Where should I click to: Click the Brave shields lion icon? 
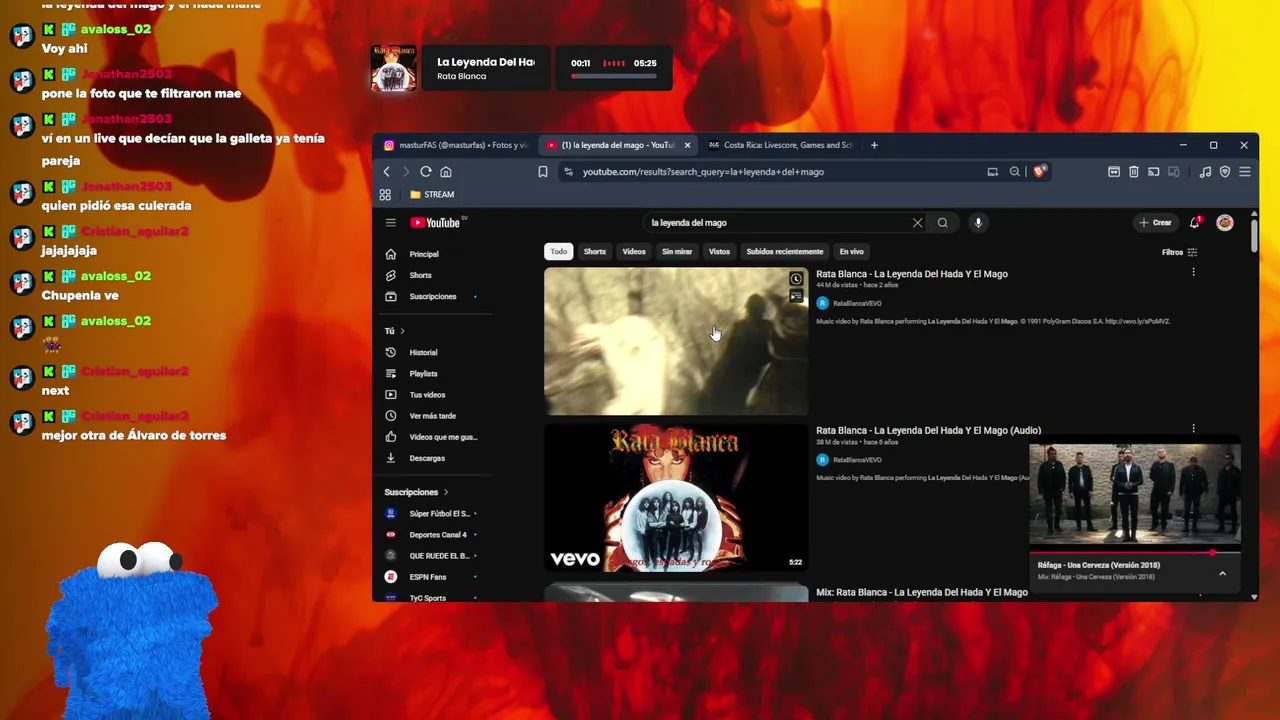[1039, 172]
